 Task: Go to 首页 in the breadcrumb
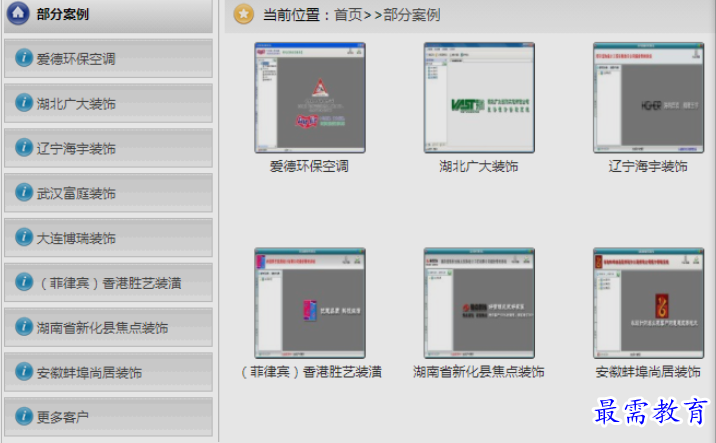348,15
